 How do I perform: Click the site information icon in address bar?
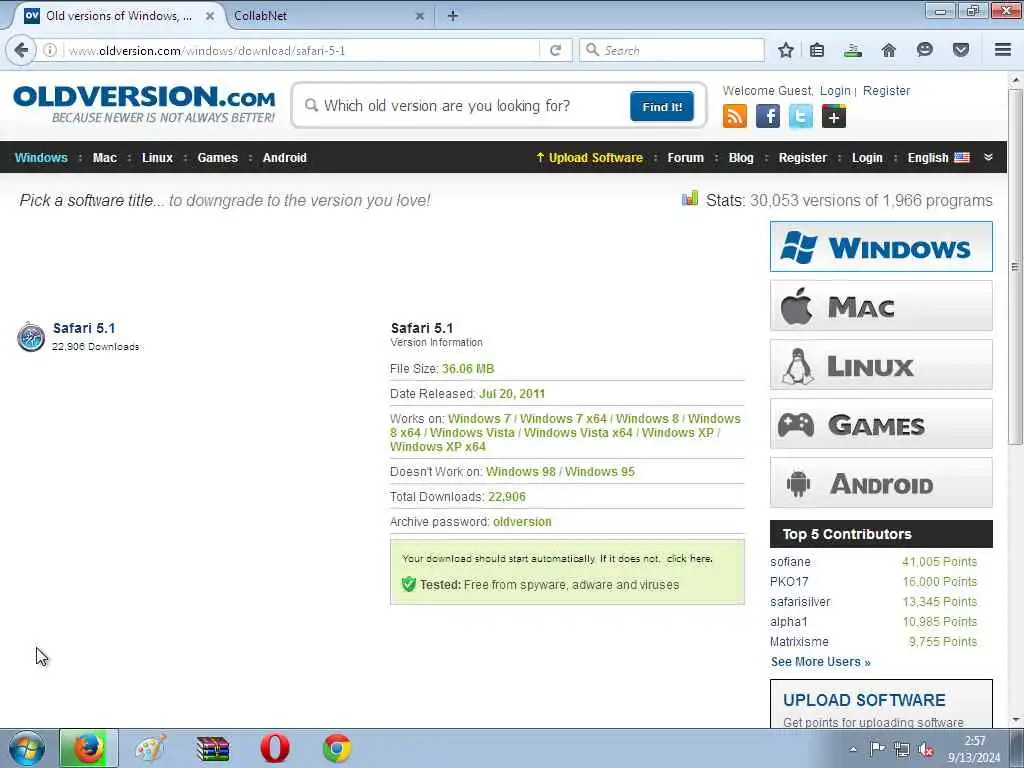50,50
